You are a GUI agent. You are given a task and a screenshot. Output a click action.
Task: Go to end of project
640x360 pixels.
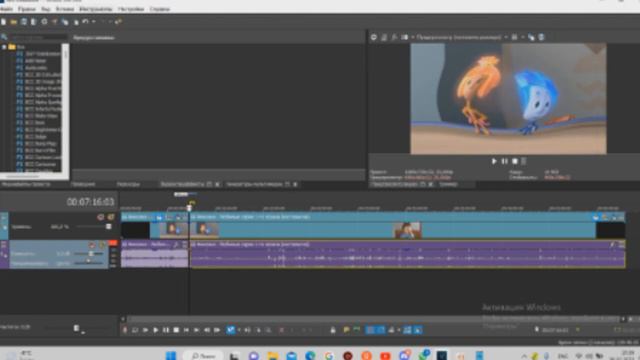(x=196, y=330)
